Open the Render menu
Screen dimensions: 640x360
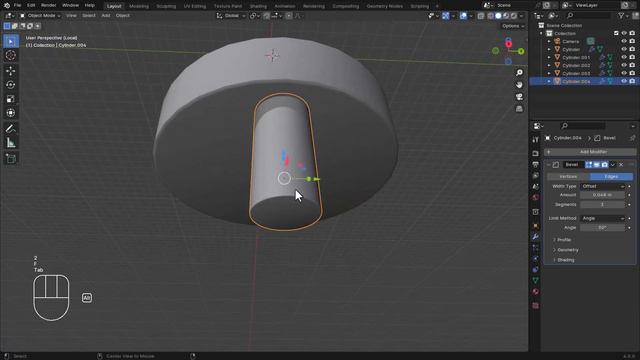tap(49, 5)
